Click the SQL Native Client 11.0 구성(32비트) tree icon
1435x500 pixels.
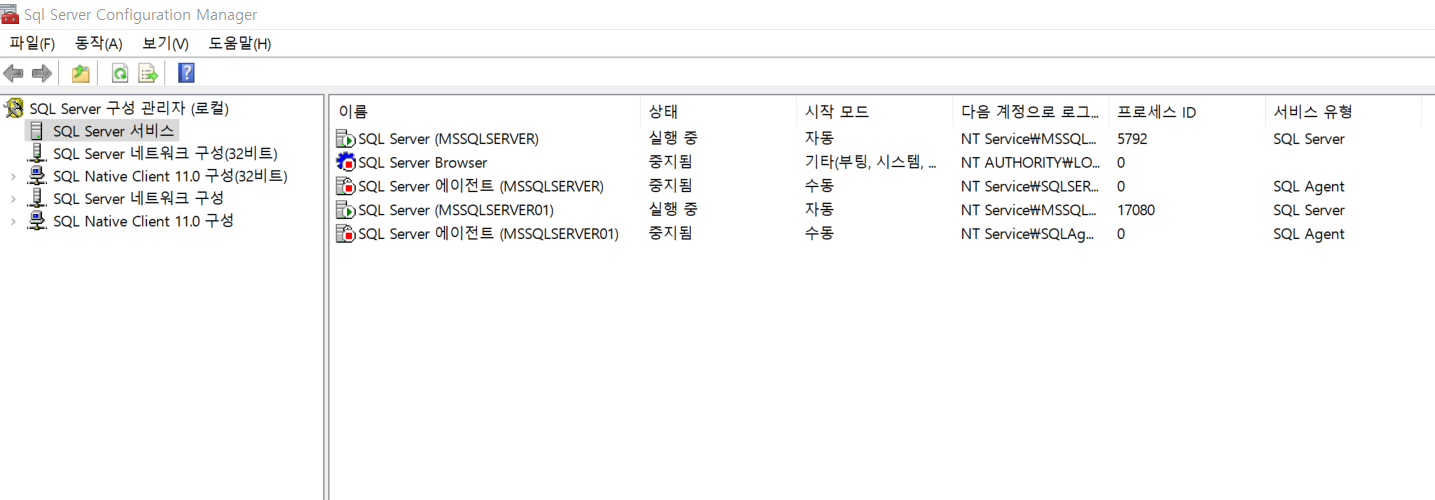point(37,176)
